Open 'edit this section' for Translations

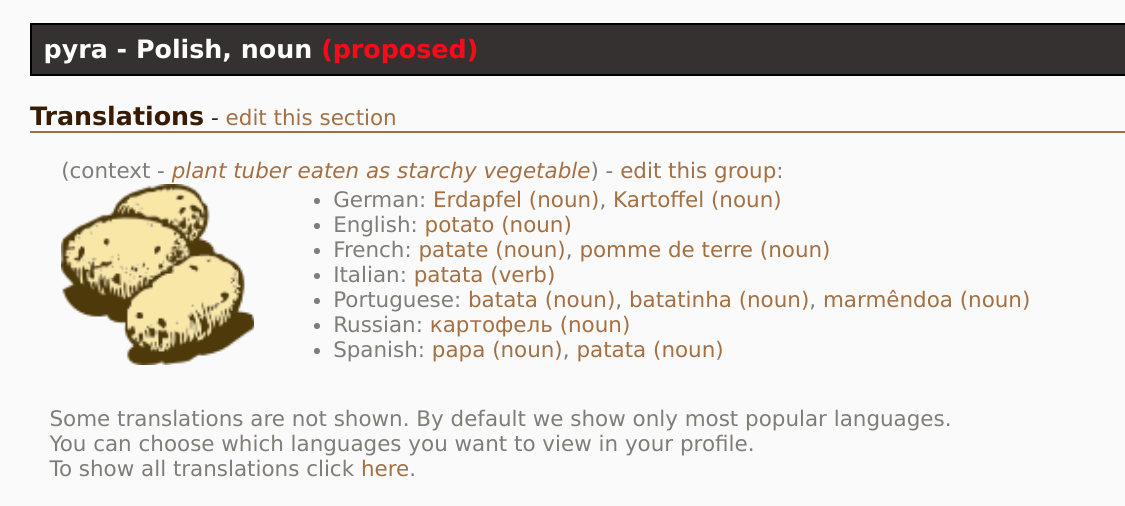click(310, 118)
